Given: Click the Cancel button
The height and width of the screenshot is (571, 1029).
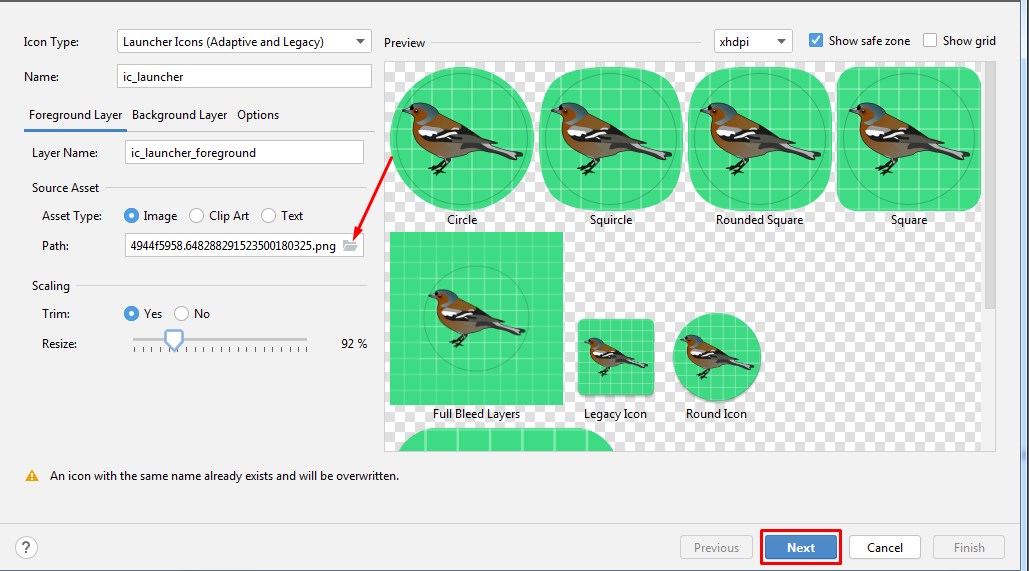Looking at the screenshot, I should [x=885, y=547].
